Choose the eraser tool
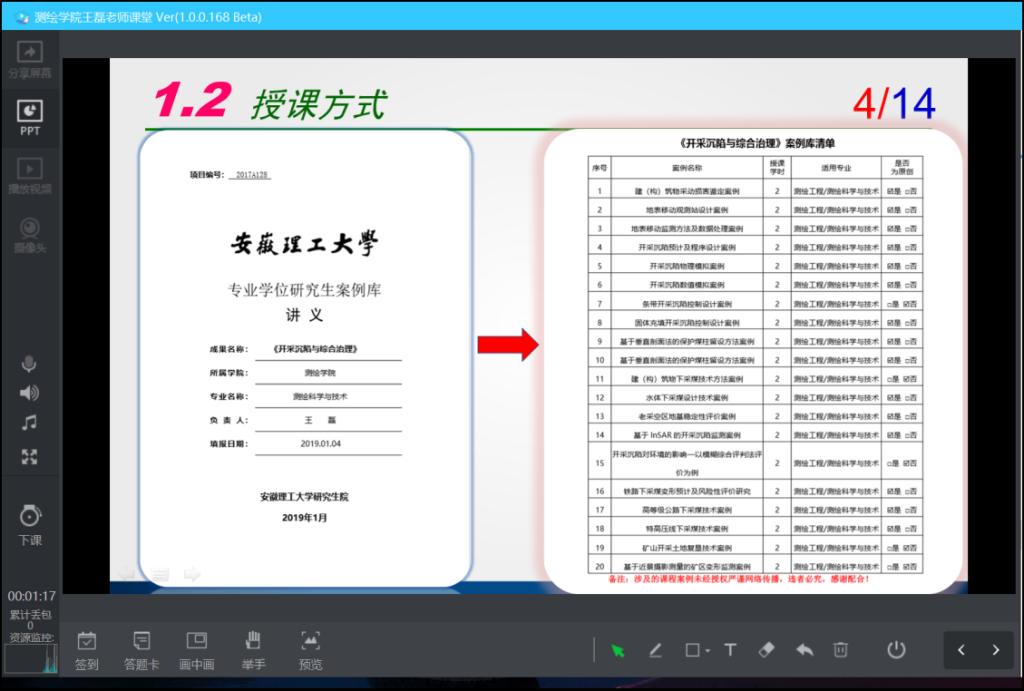1024x691 pixels. click(x=767, y=650)
